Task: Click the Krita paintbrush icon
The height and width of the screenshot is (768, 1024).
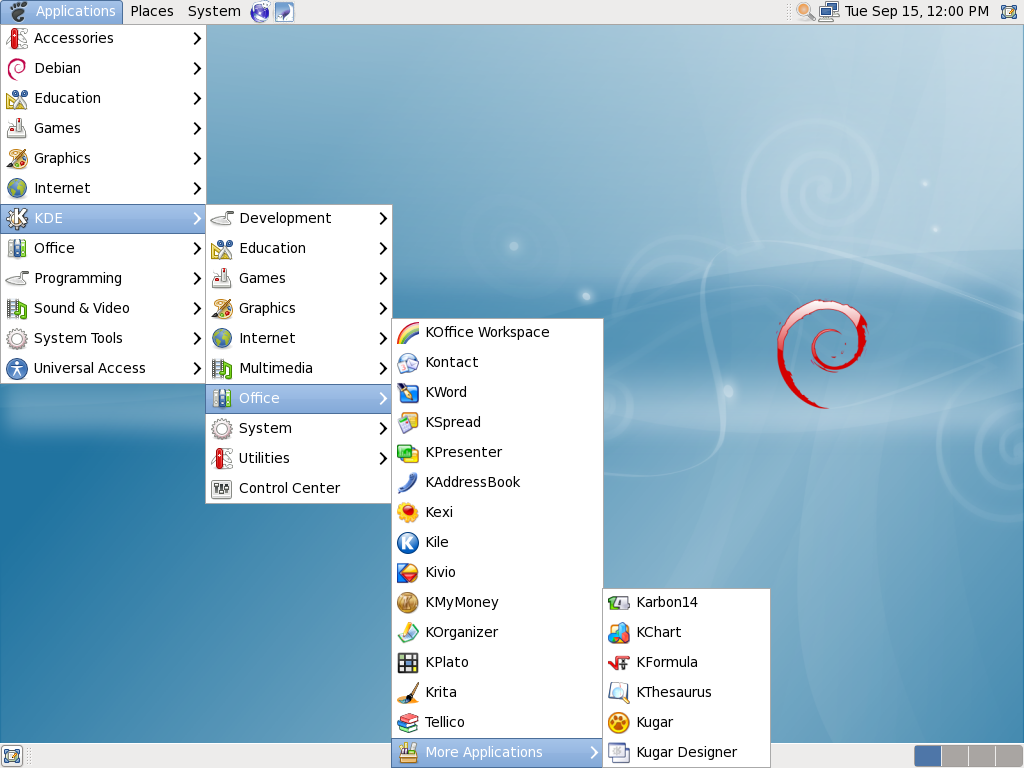Action: tap(408, 693)
